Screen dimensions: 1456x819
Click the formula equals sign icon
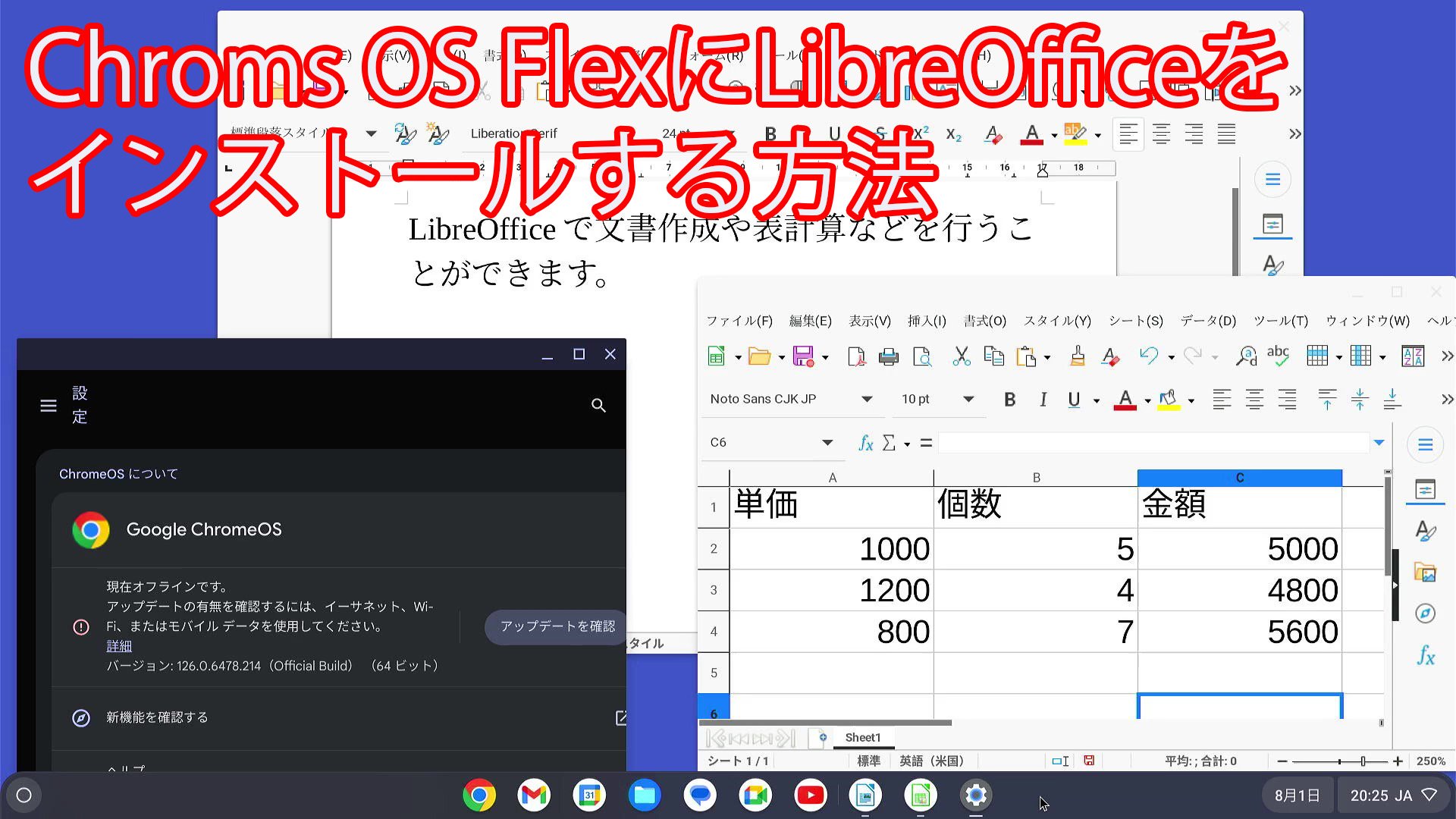(926, 443)
